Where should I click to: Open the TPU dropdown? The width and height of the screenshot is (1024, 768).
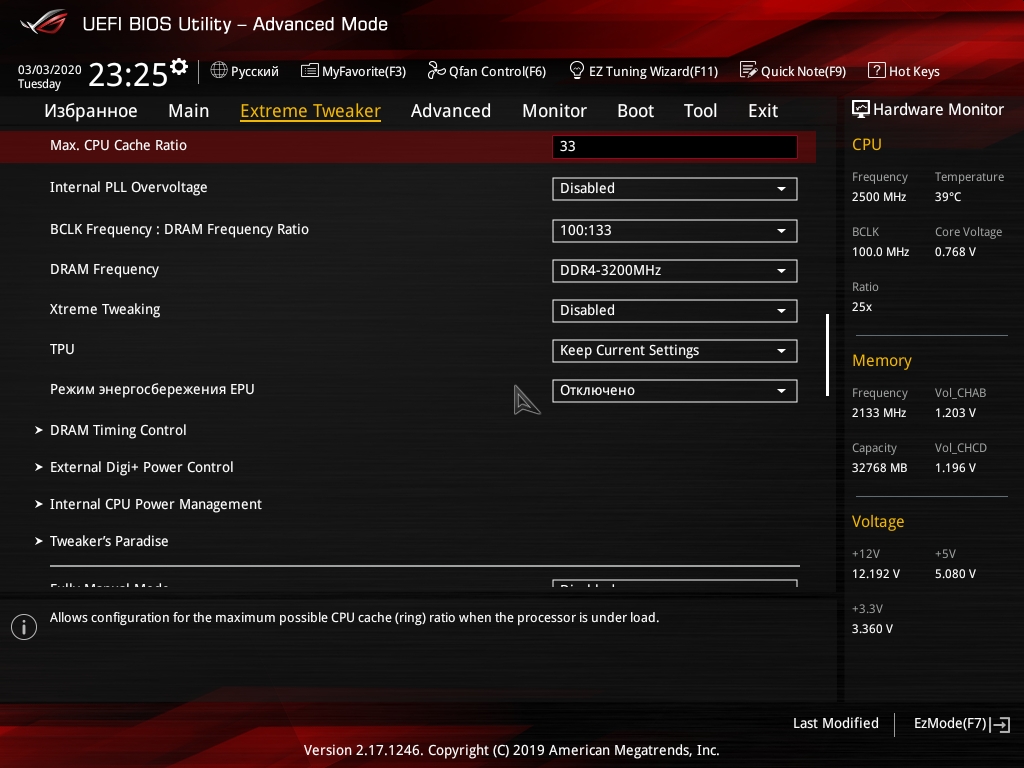coord(675,351)
